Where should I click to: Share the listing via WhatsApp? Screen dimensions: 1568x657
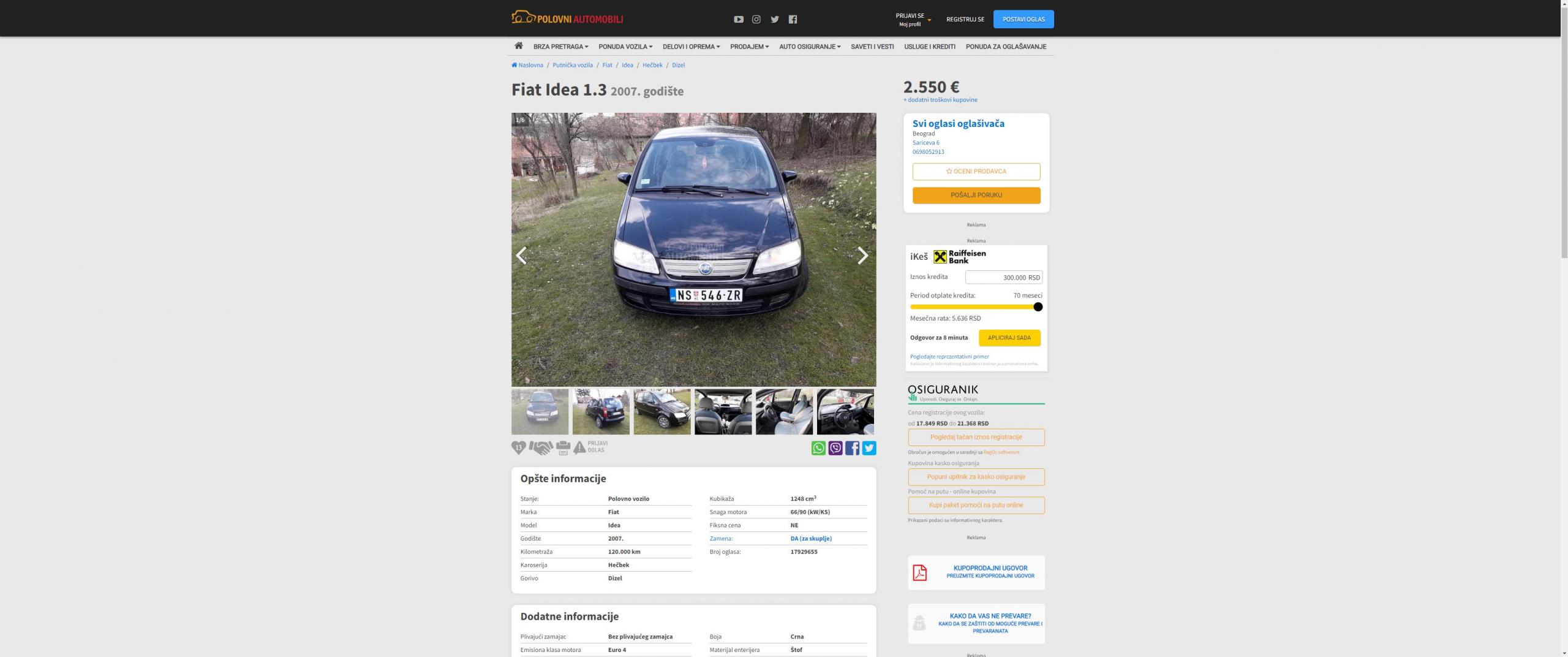tap(818, 448)
